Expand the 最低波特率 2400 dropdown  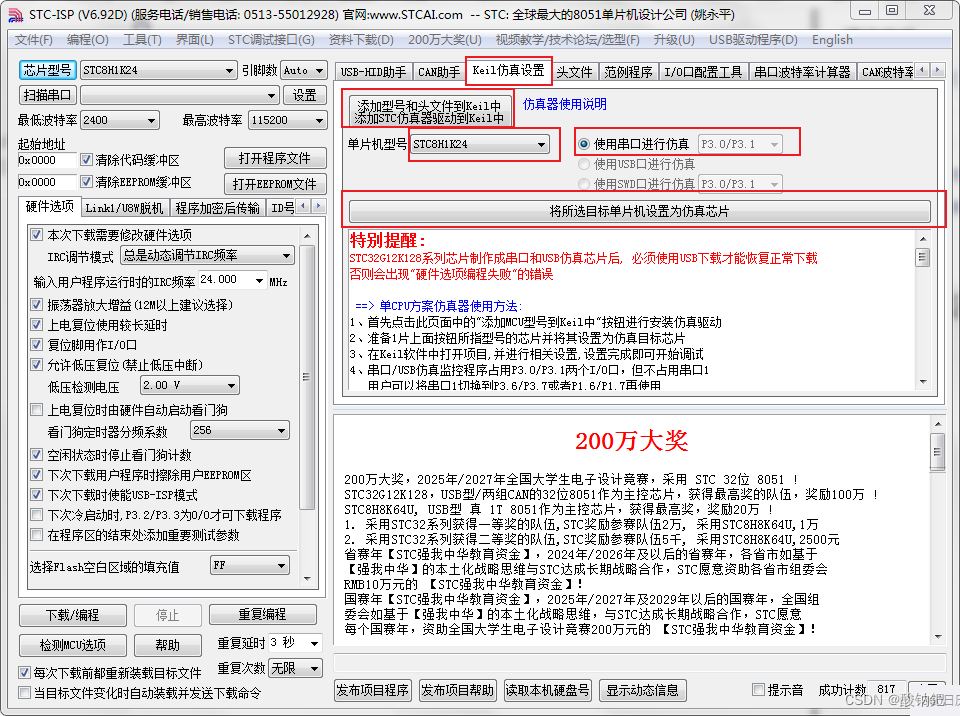click(x=151, y=121)
